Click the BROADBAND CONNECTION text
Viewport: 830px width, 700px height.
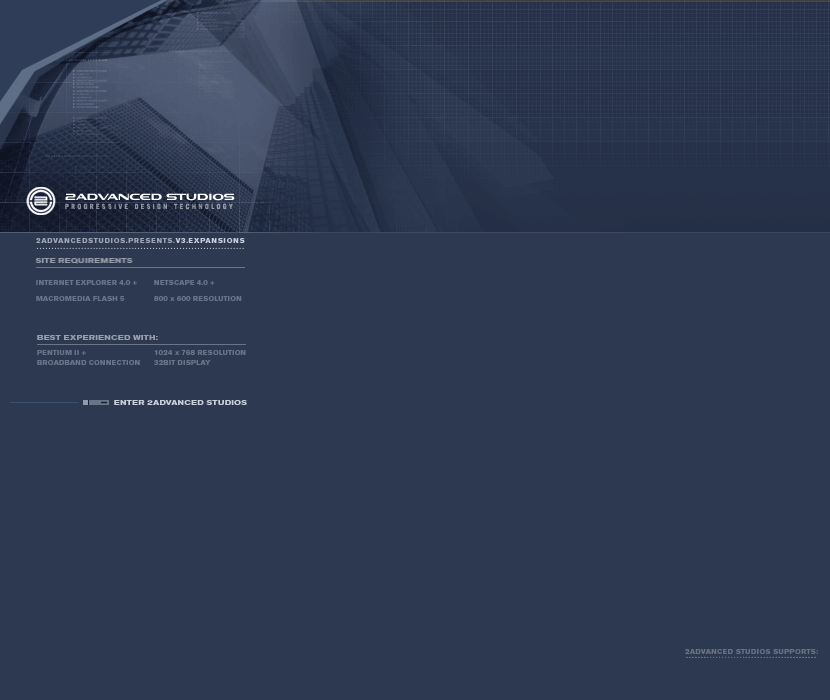[x=88, y=363]
